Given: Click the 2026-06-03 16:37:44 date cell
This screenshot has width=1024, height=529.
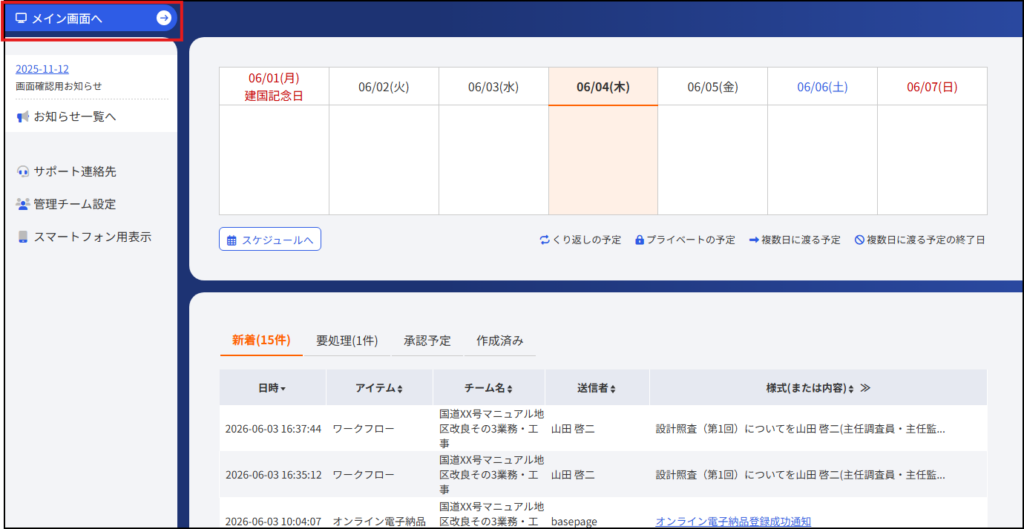Looking at the screenshot, I should (x=273, y=428).
